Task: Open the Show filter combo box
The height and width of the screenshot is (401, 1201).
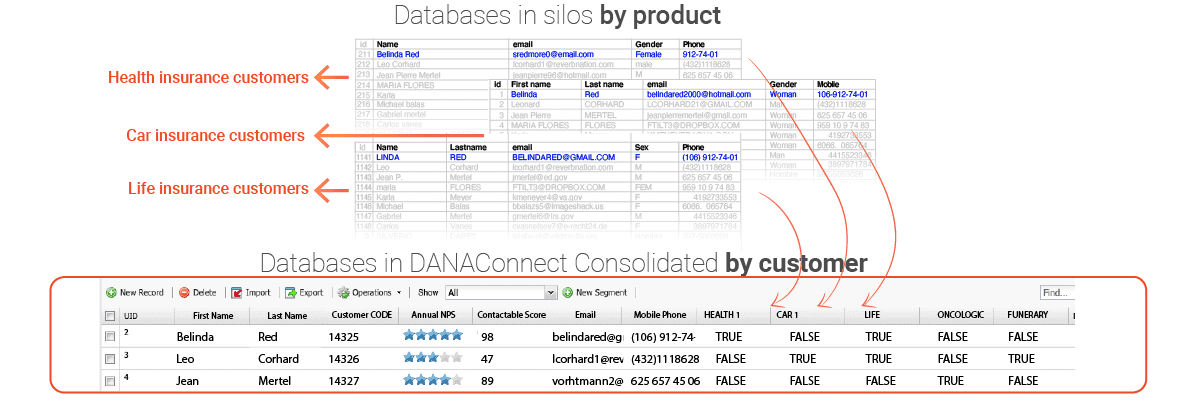Action: click(501, 293)
